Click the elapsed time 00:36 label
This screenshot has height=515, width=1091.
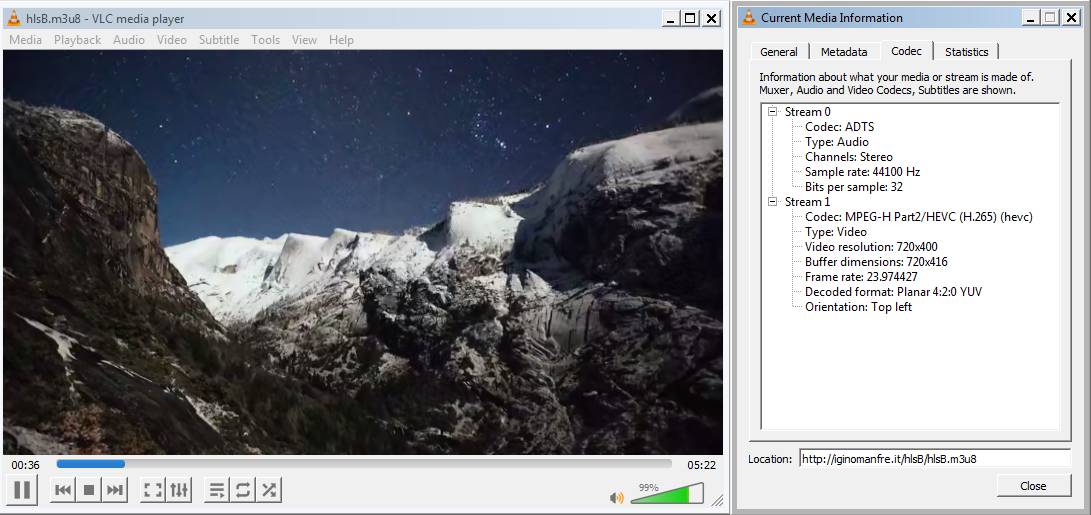[25, 465]
